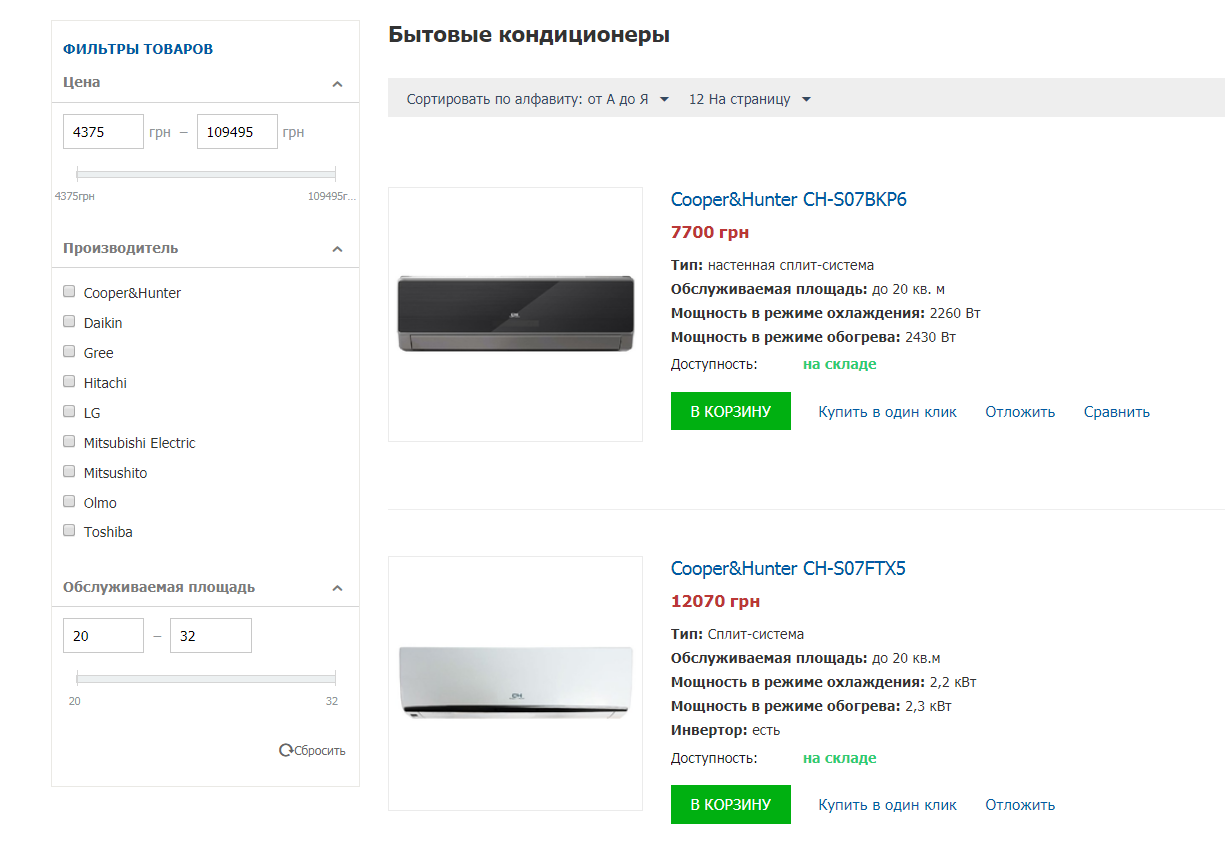The image size is (1225, 850).
Task: Click the Сбросить reset link text
Action: 320,751
